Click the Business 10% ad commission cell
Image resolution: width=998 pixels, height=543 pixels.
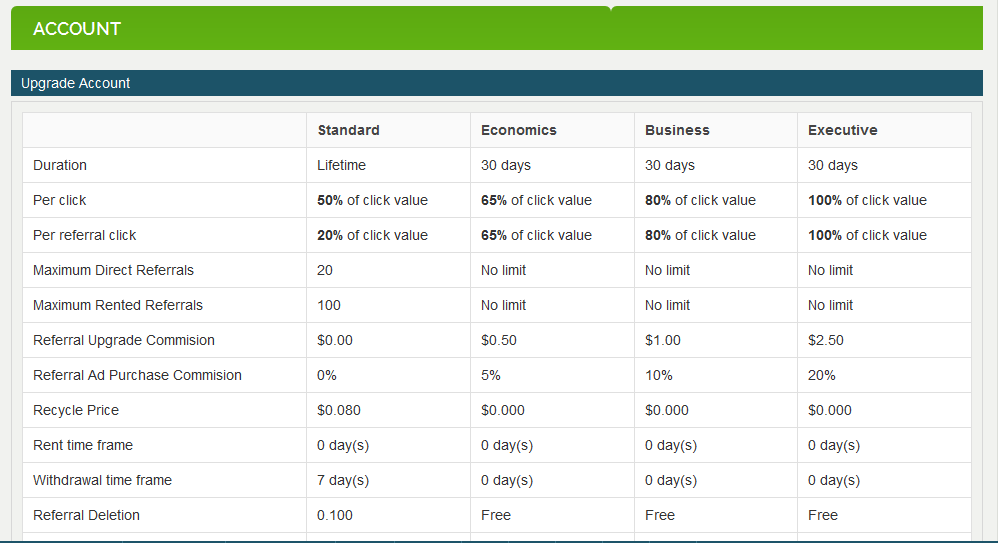click(659, 375)
